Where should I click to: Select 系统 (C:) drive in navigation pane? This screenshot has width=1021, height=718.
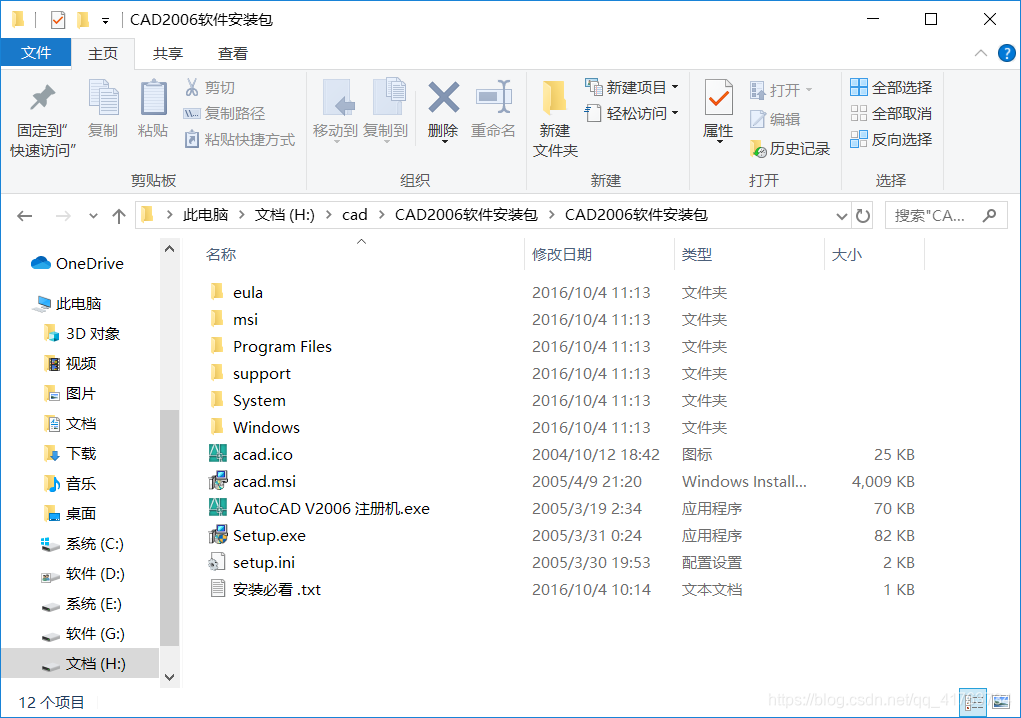click(82, 544)
